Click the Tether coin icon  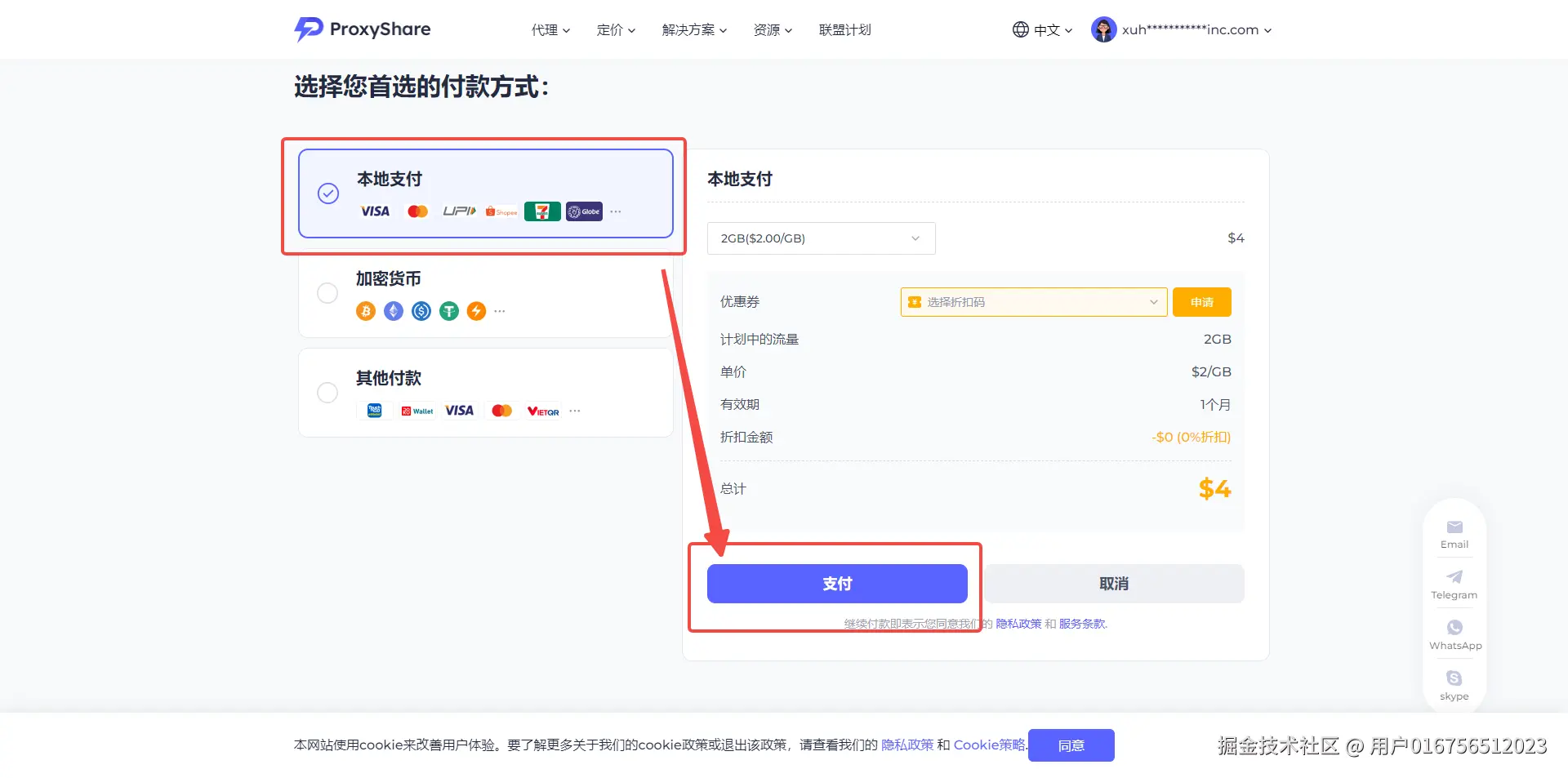[449, 311]
